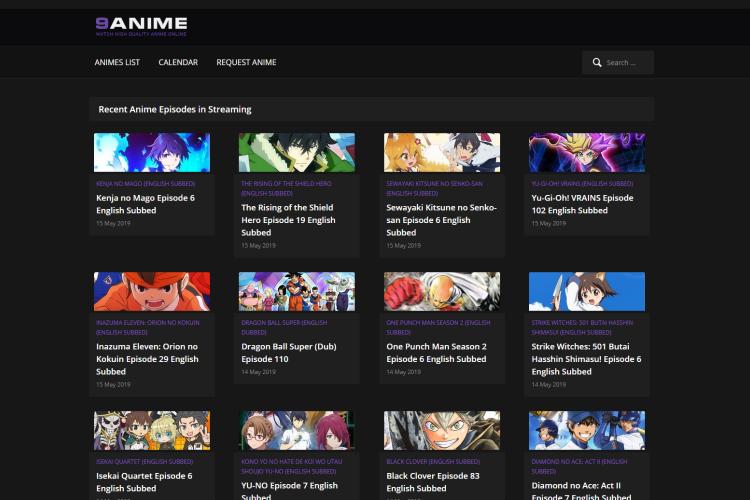Screen dimensions: 750x500
Task: Click purple Kenja no Mago category label
Action: point(145,184)
